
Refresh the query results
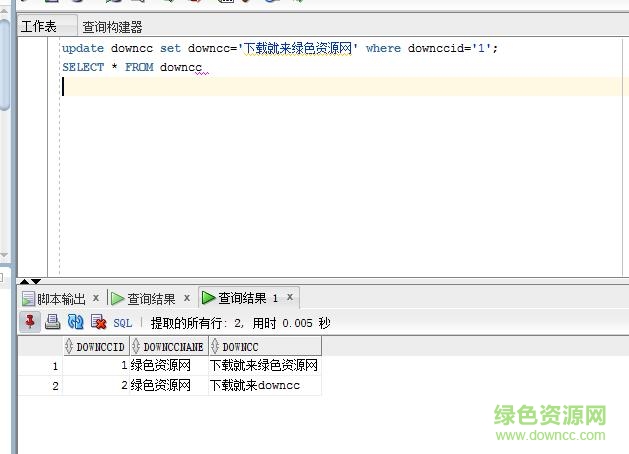[x=75, y=322]
